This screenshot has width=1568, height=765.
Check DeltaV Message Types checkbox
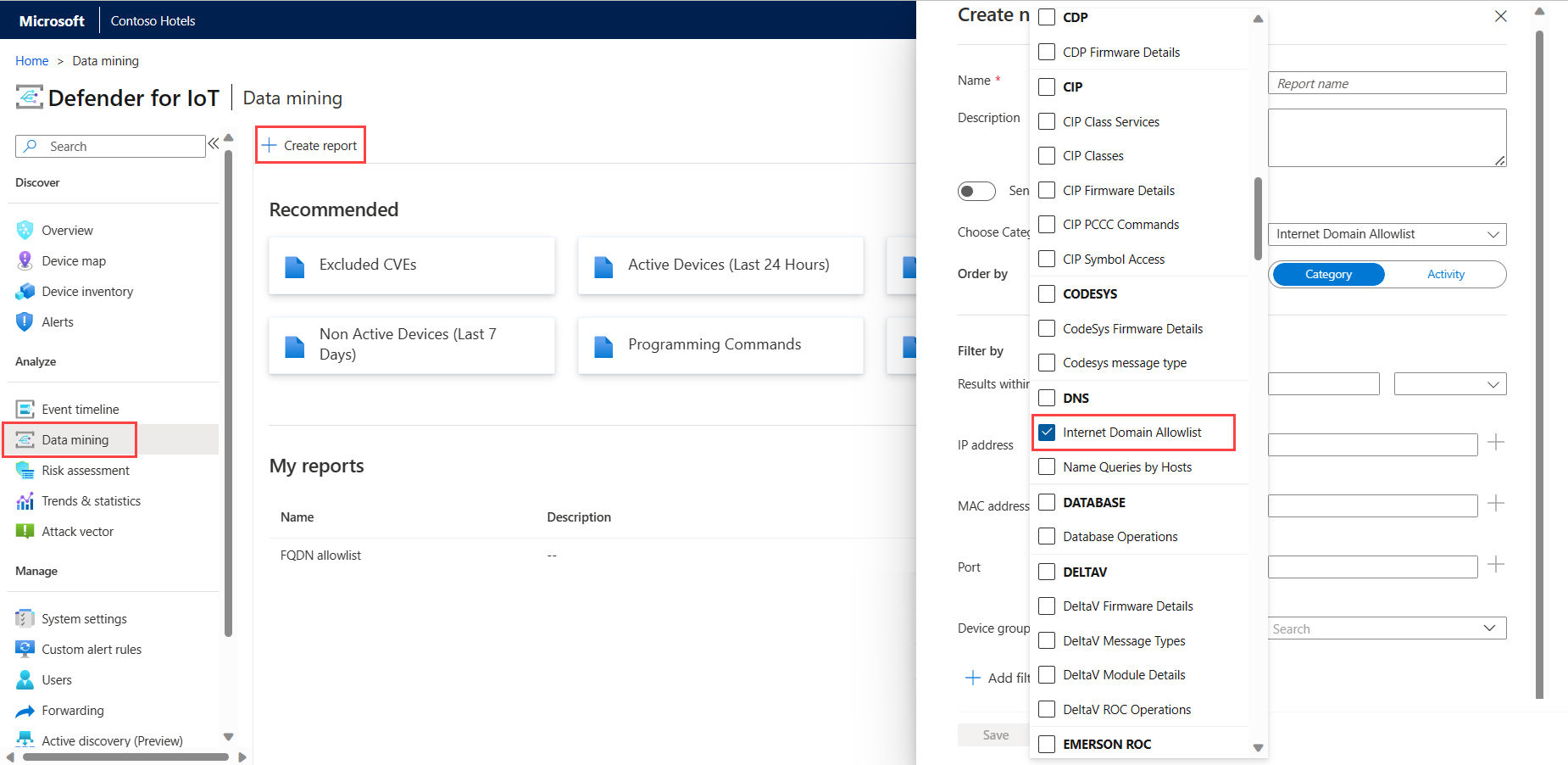1047,640
